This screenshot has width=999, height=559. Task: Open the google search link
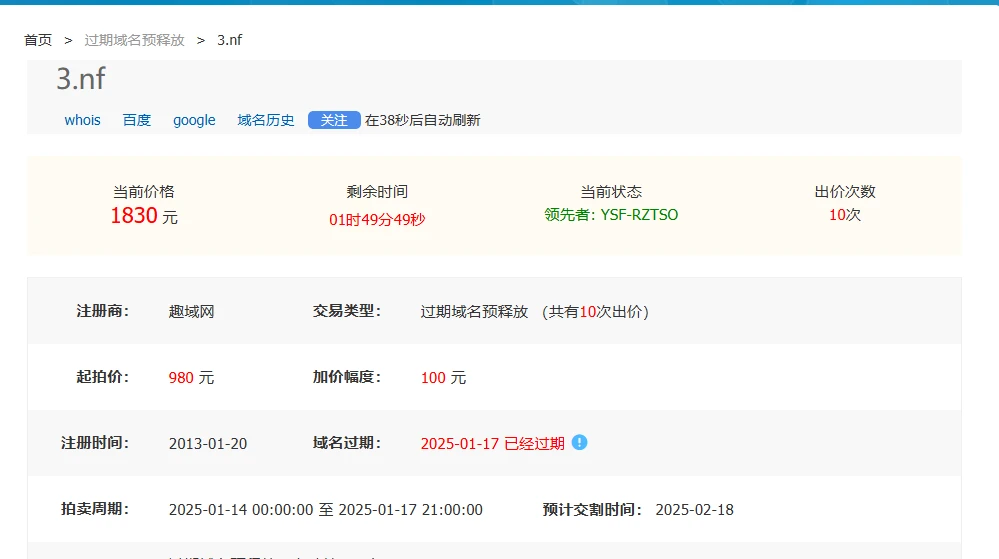(x=194, y=120)
